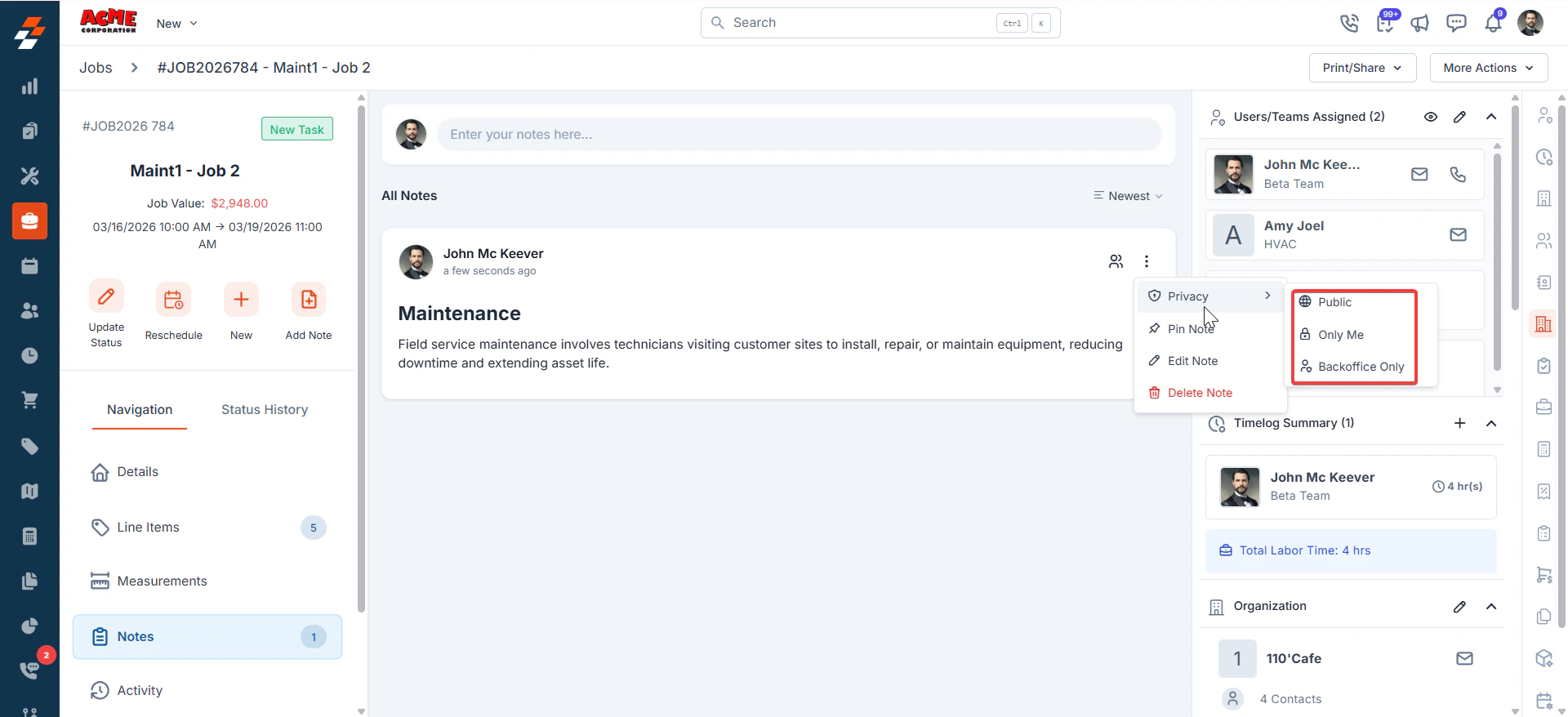
Task: Open the 99+ badge icon in header
Action: click(x=1386, y=22)
